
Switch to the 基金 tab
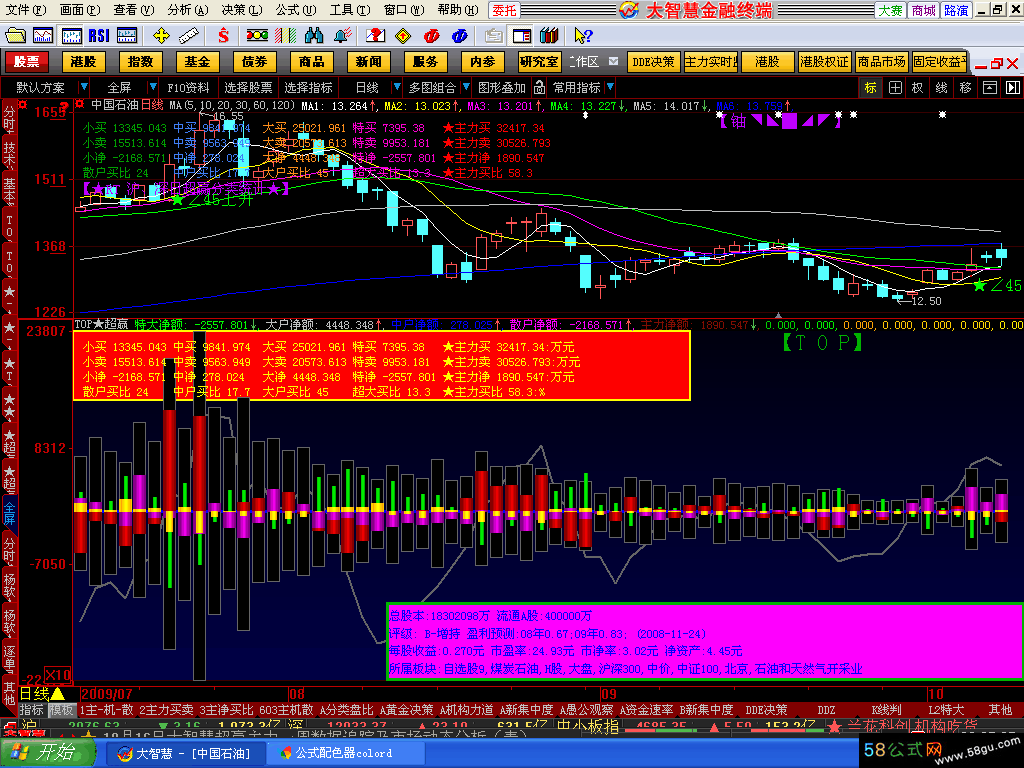(197, 61)
